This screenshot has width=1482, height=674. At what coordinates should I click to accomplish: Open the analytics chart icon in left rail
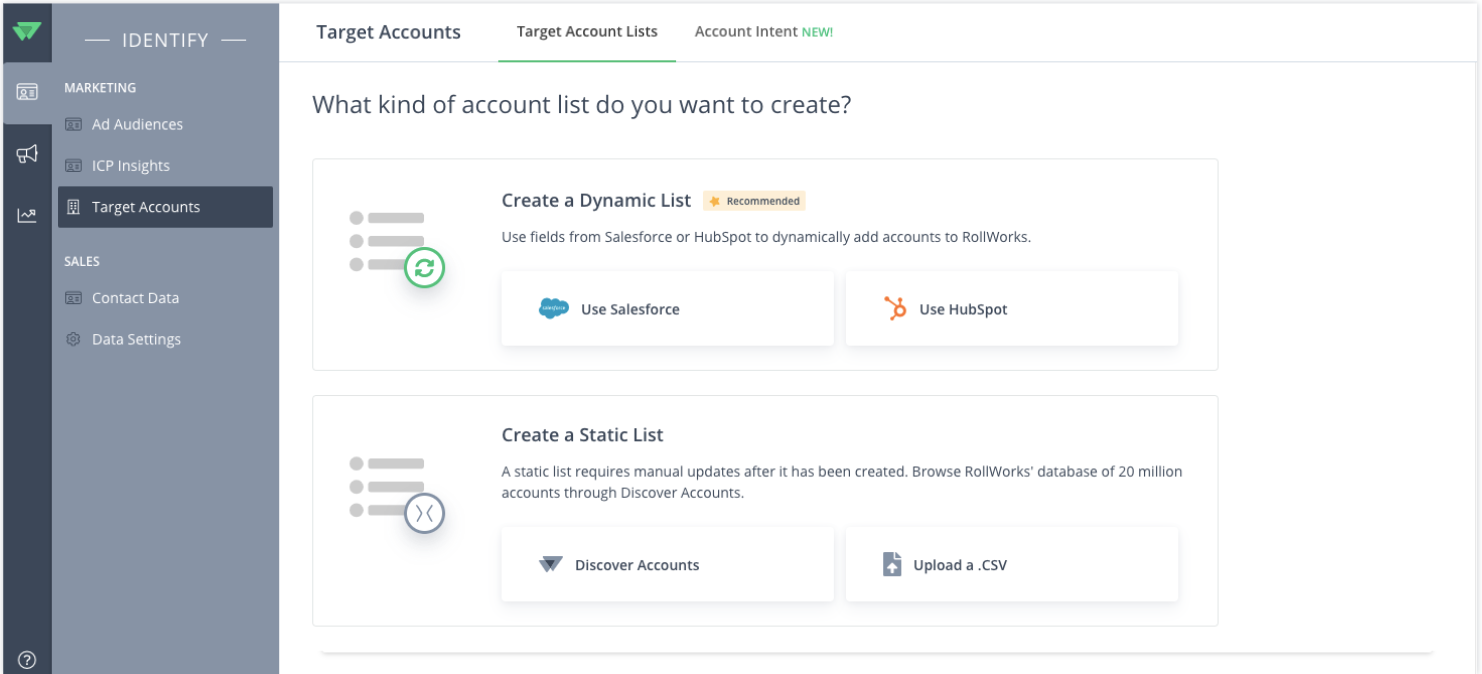(x=27, y=215)
